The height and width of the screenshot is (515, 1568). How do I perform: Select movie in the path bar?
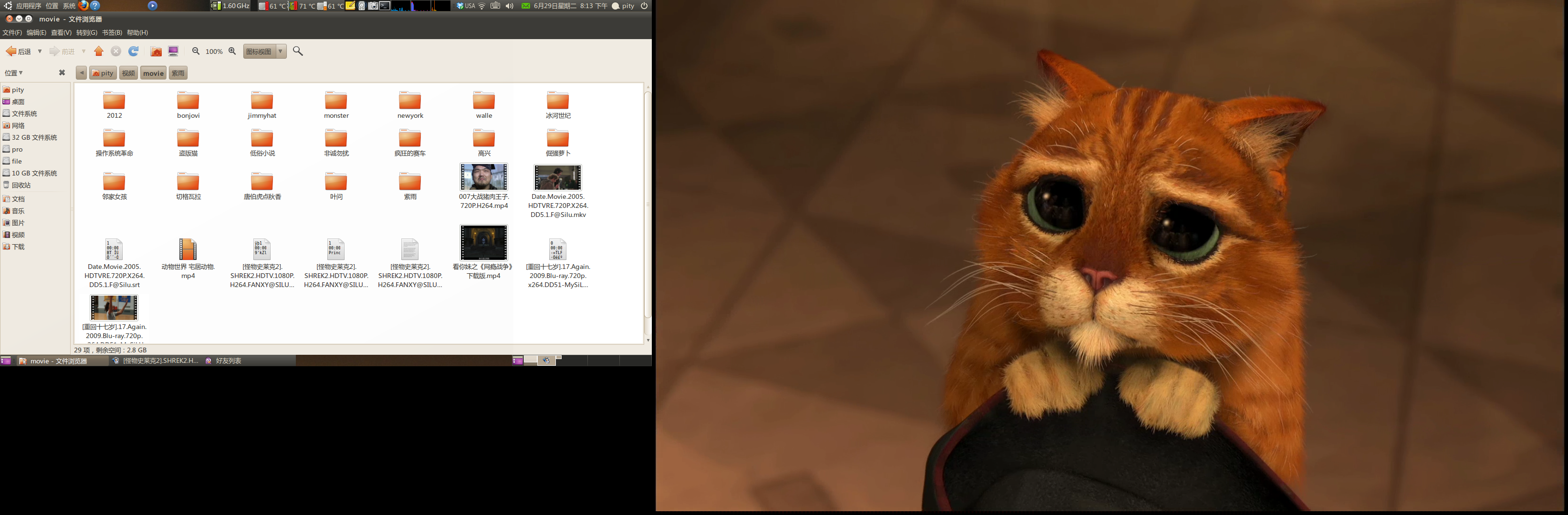pos(153,73)
